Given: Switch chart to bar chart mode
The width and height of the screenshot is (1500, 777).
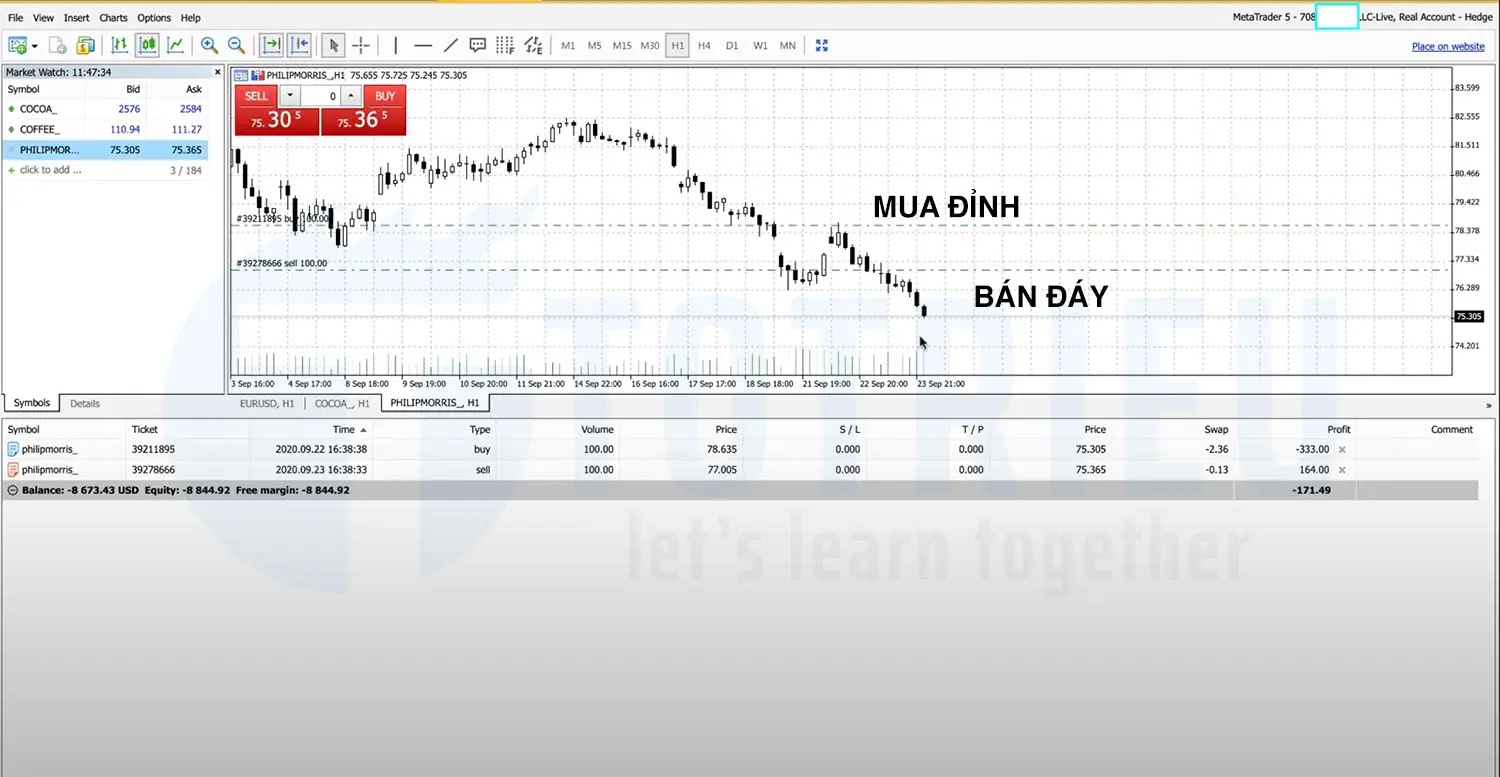Looking at the screenshot, I should point(119,45).
